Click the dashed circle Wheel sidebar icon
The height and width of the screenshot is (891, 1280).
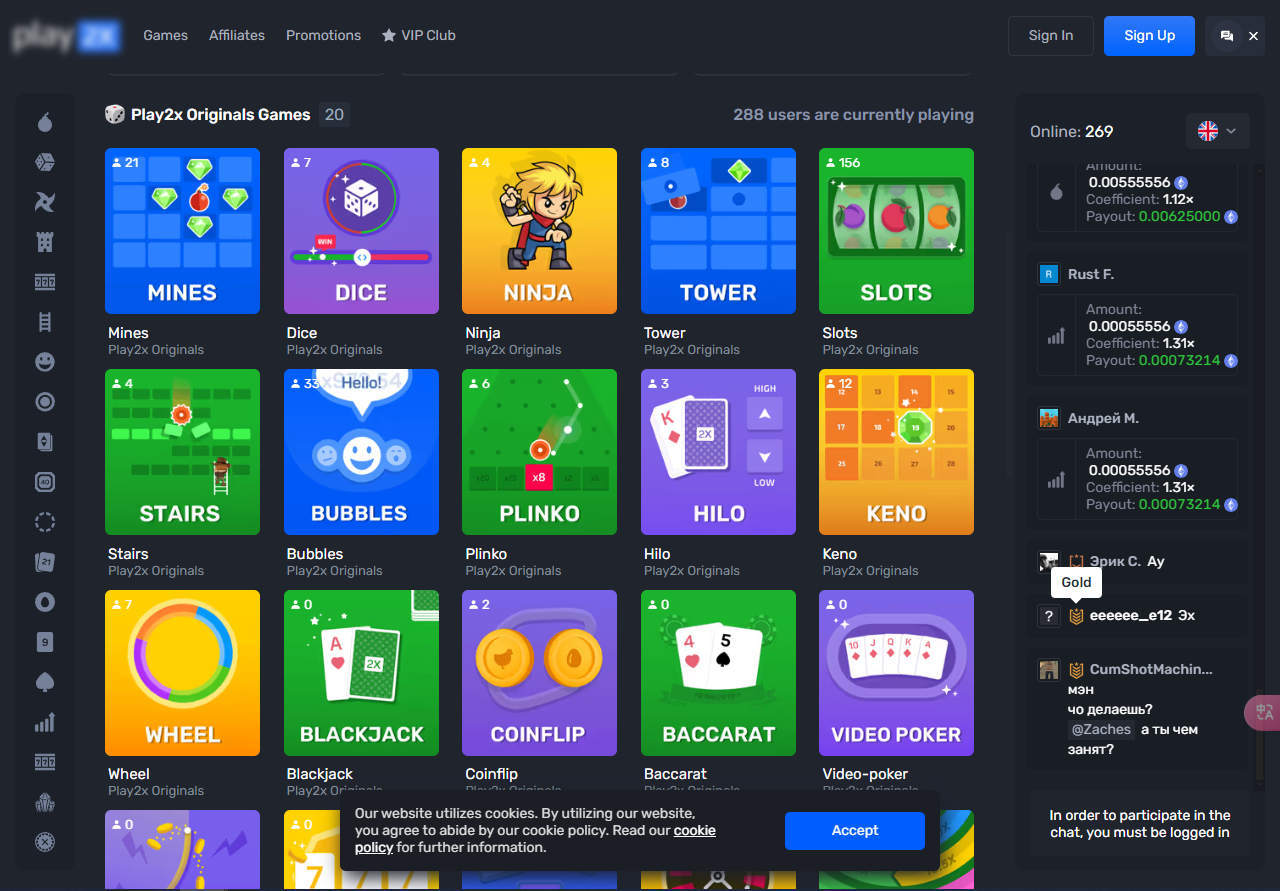pyautogui.click(x=45, y=522)
